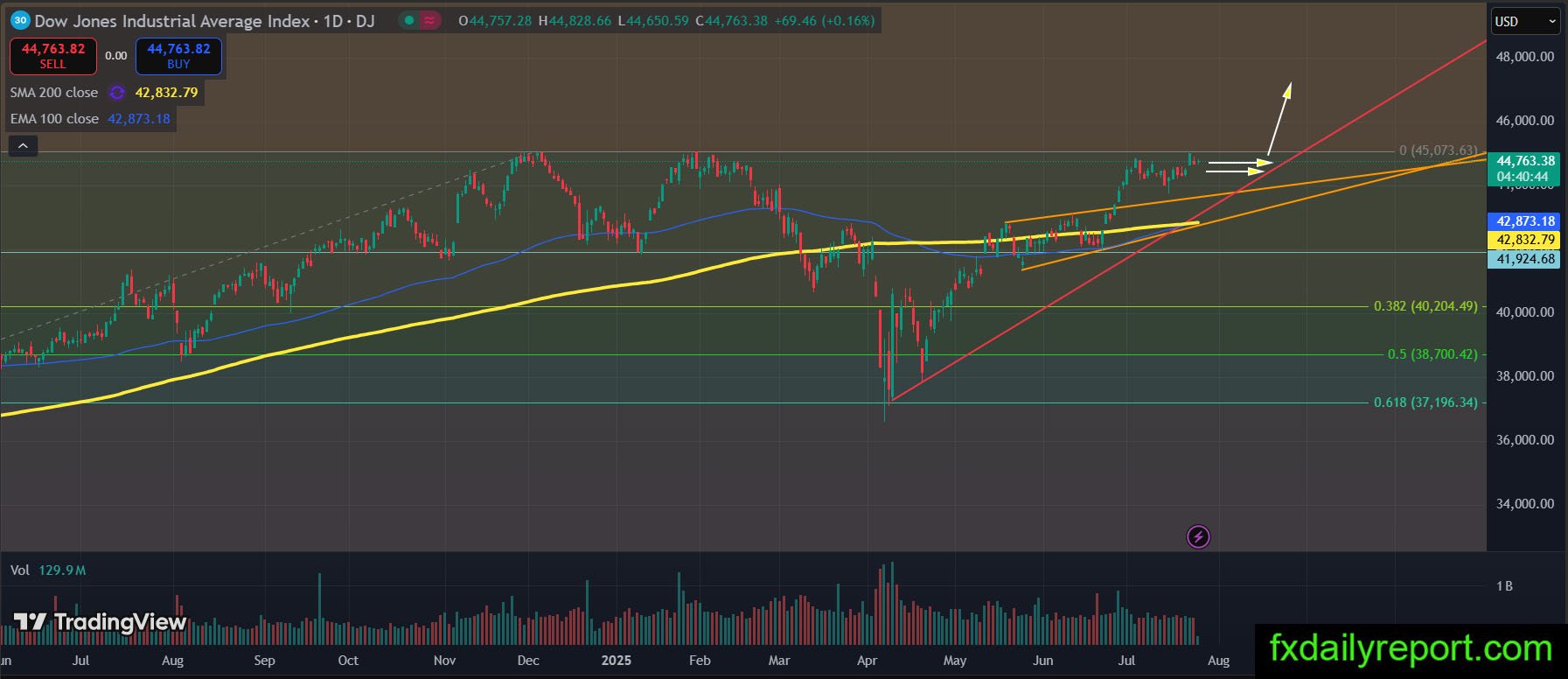Click the 2025 label on the time axis
The height and width of the screenshot is (679, 1568).
click(x=616, y=661)
